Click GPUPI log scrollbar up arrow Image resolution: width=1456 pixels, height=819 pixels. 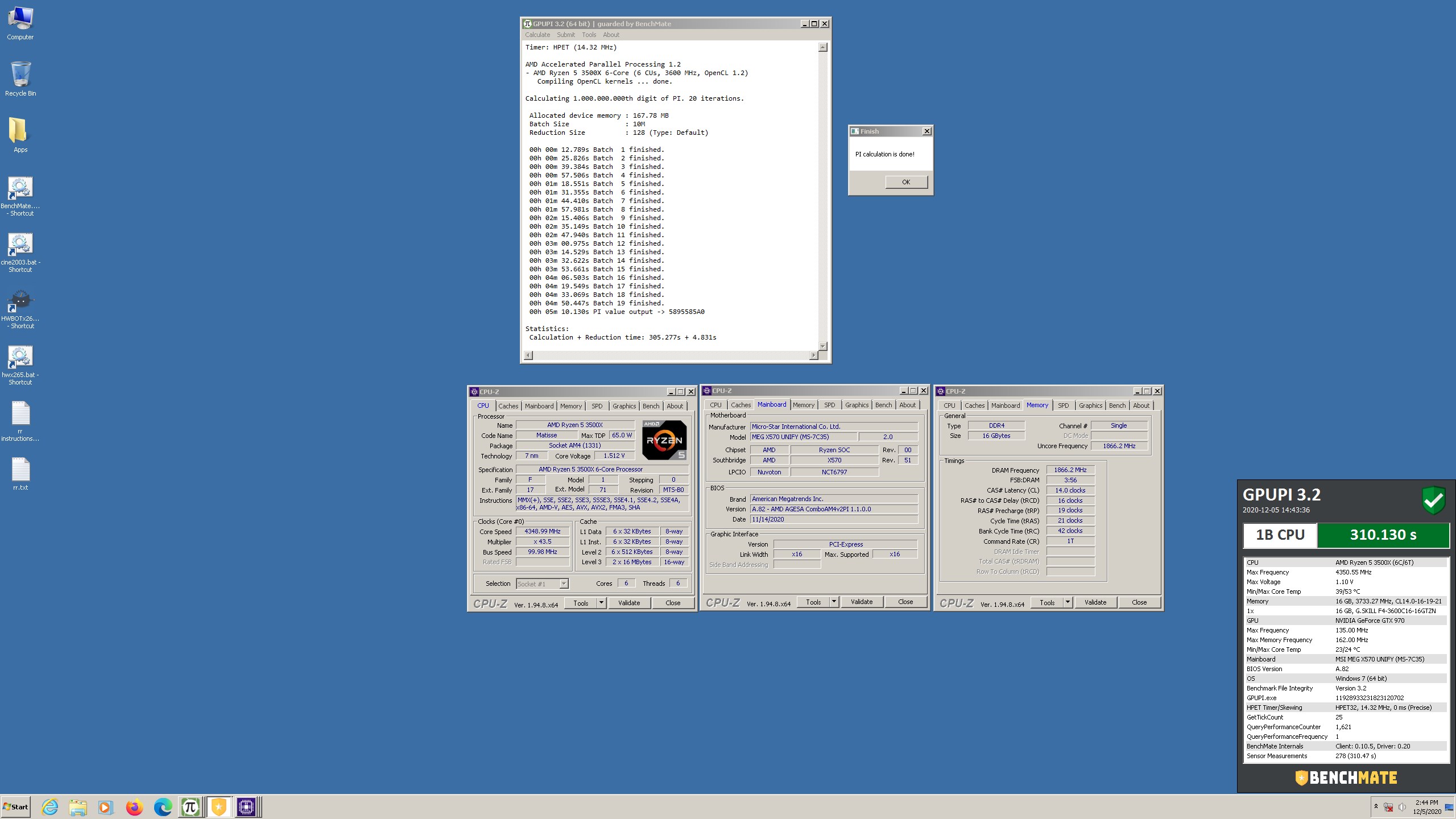point(822,47)
